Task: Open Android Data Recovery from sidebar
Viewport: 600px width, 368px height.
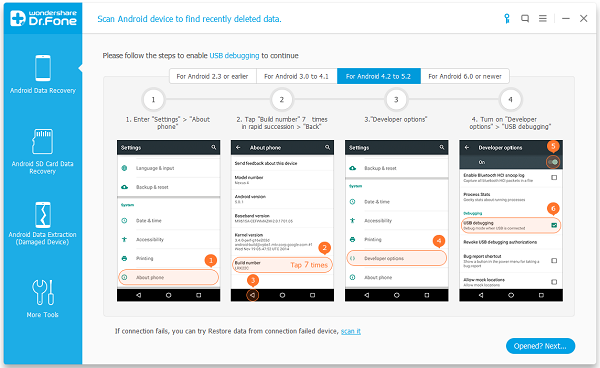Action: (x=43, y=75)
